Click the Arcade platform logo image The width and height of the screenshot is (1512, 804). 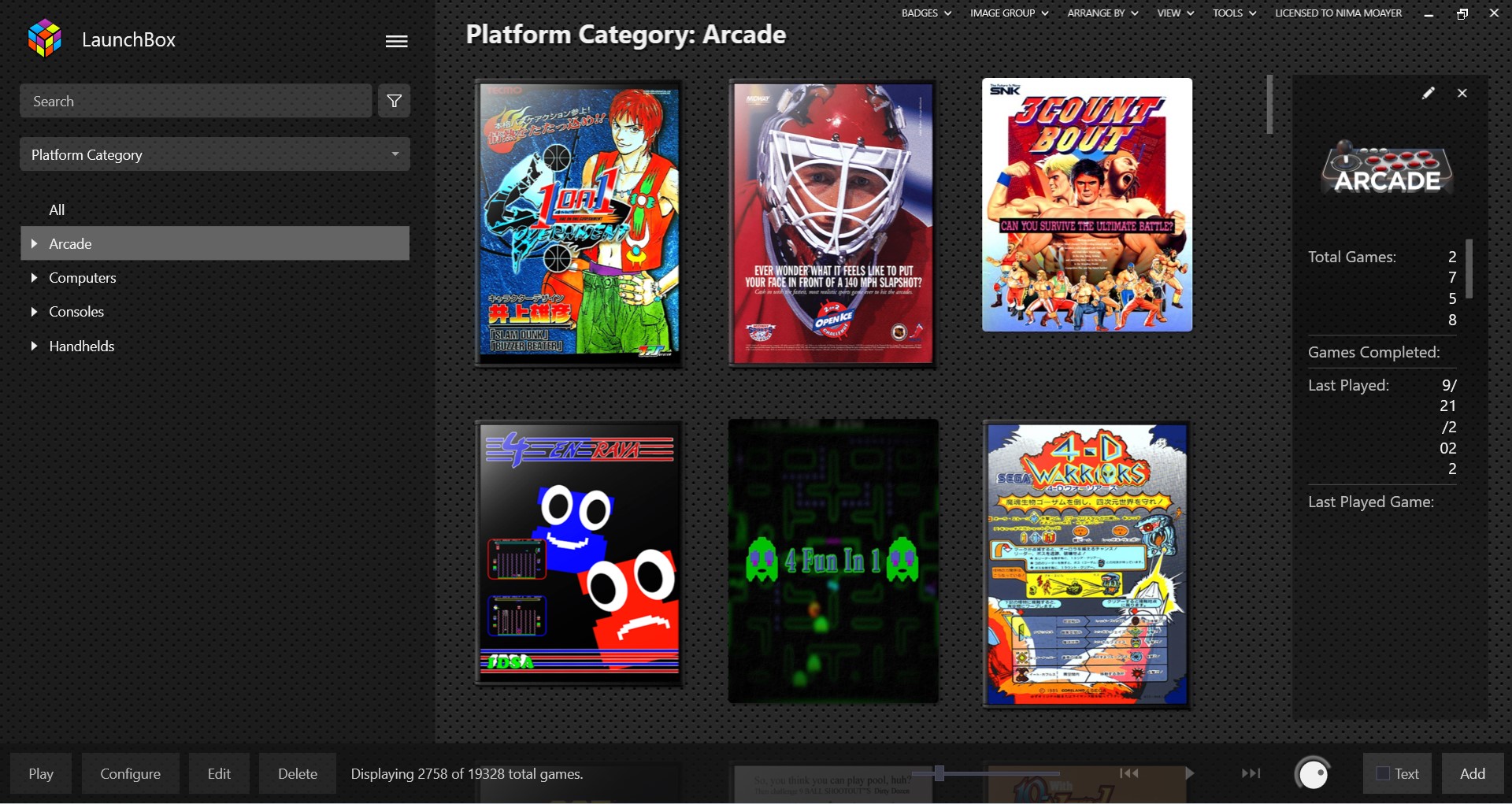point(1388,168)
